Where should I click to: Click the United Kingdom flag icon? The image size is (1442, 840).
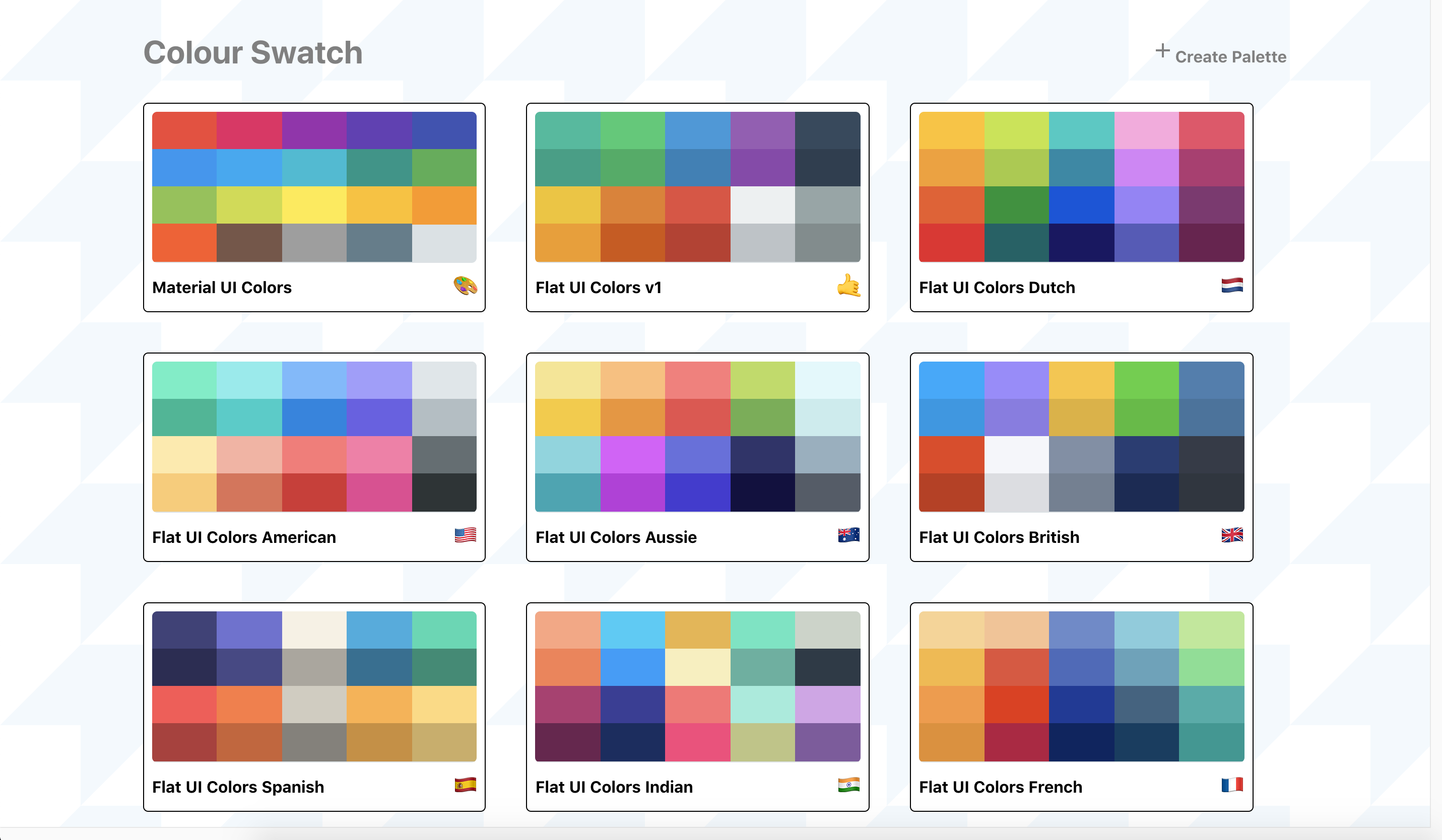pos(1232,535)
